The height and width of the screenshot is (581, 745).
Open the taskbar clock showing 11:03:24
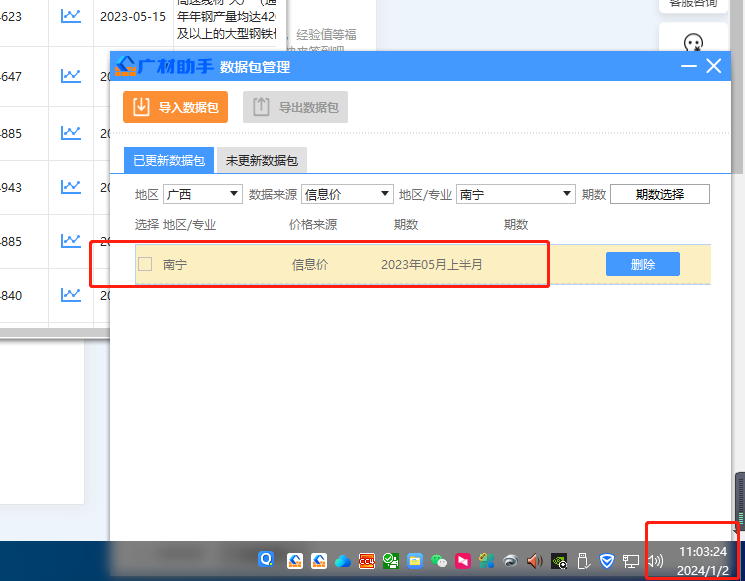coord(703,561)
